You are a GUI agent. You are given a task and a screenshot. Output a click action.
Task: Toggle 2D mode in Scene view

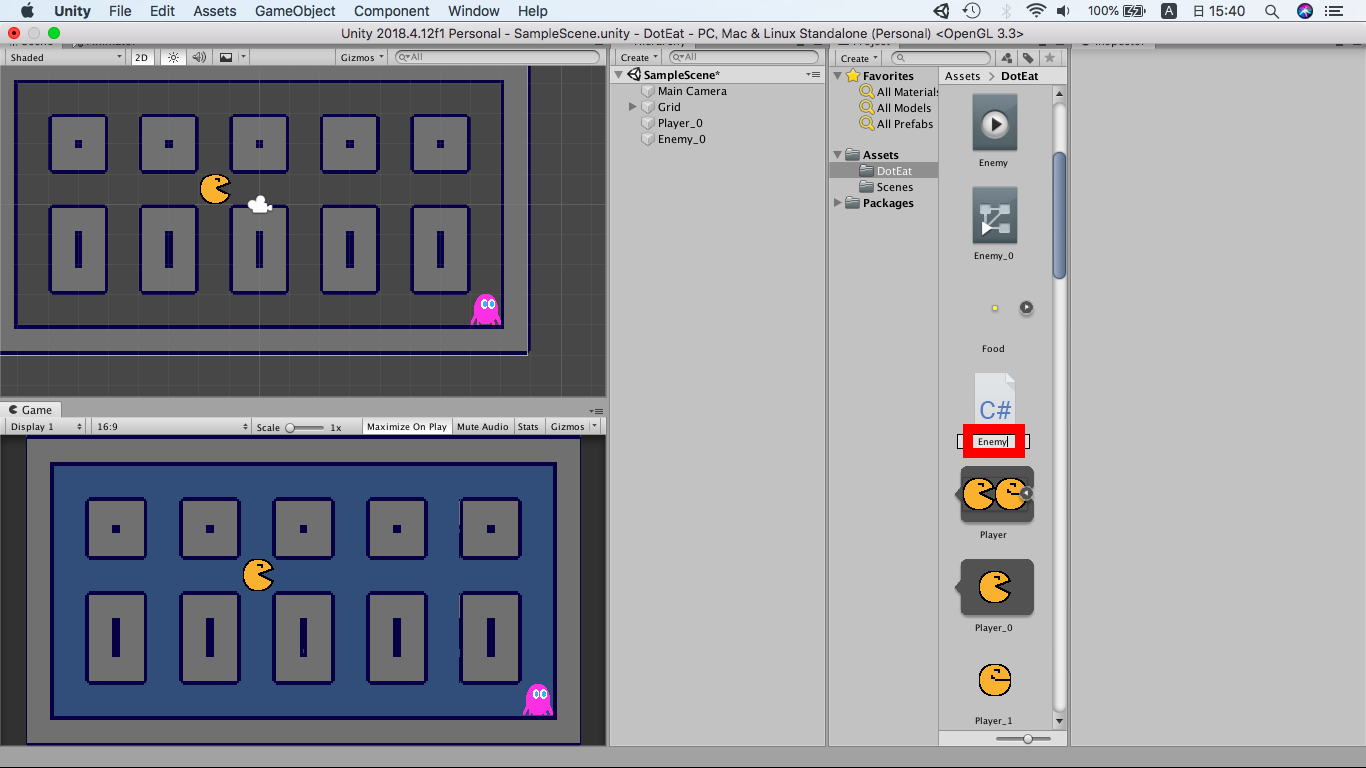pos(141,58)
